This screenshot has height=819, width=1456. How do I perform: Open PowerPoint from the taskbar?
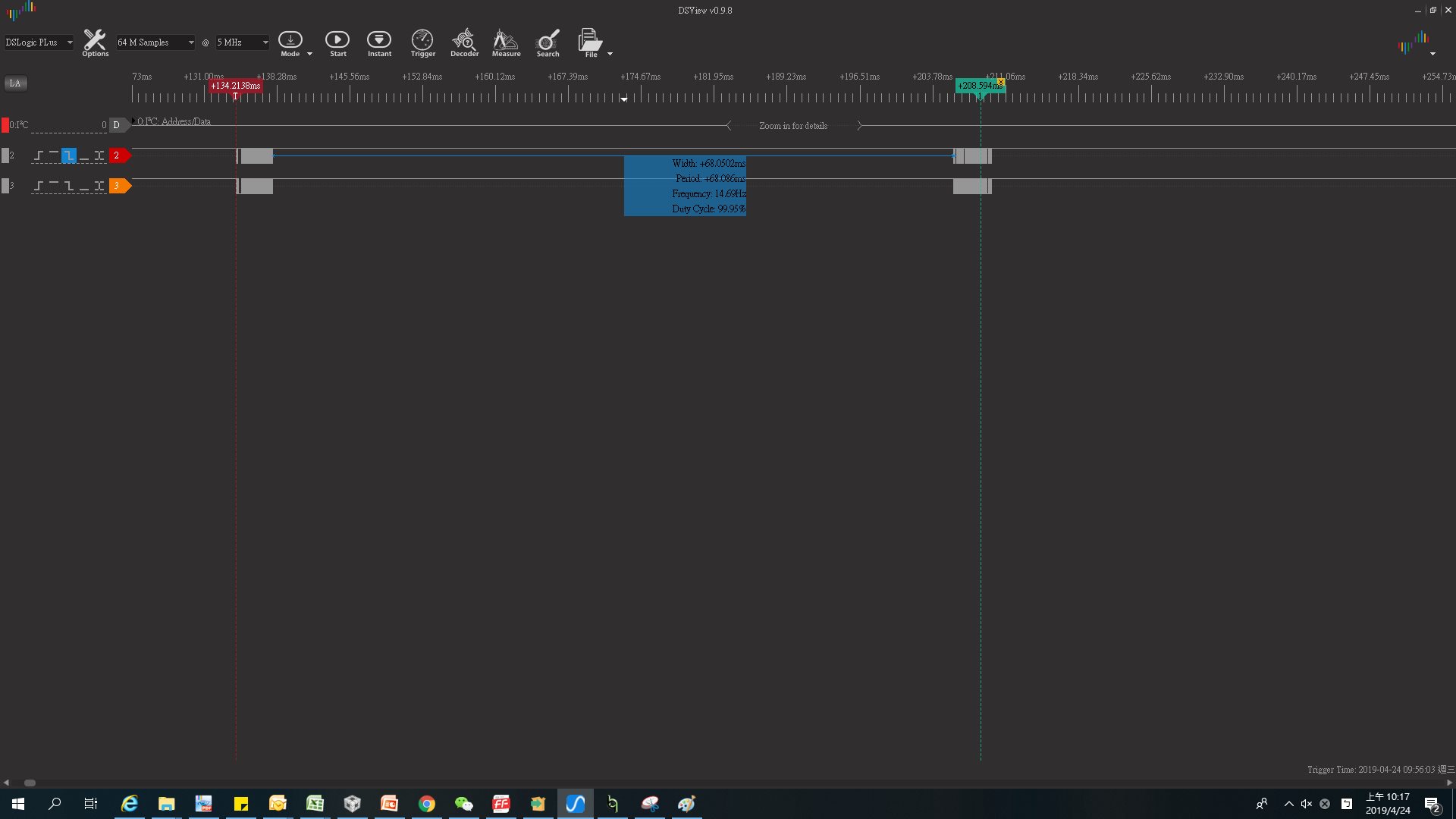coord(389,804)
